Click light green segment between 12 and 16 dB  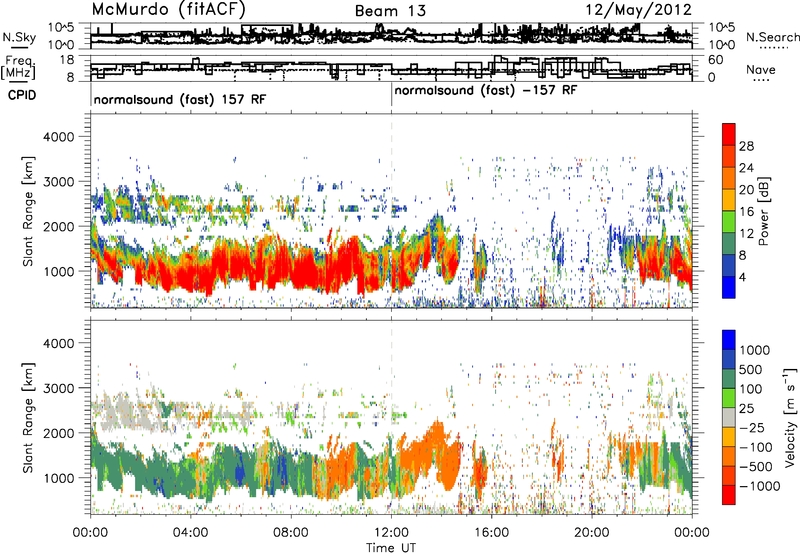[729, 222]
